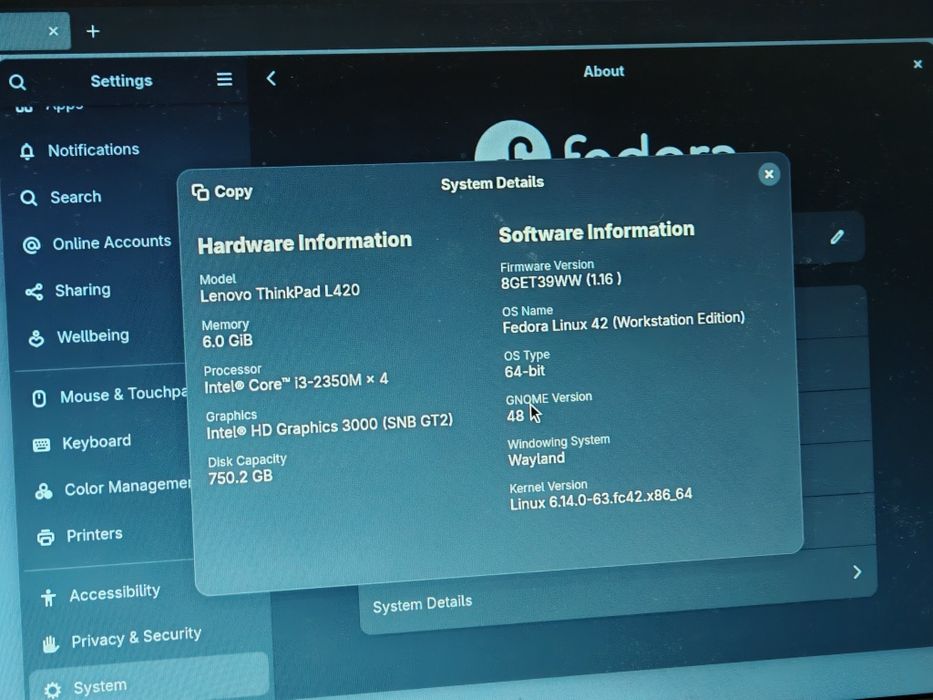Click the 'About' page title

(604, 71)
